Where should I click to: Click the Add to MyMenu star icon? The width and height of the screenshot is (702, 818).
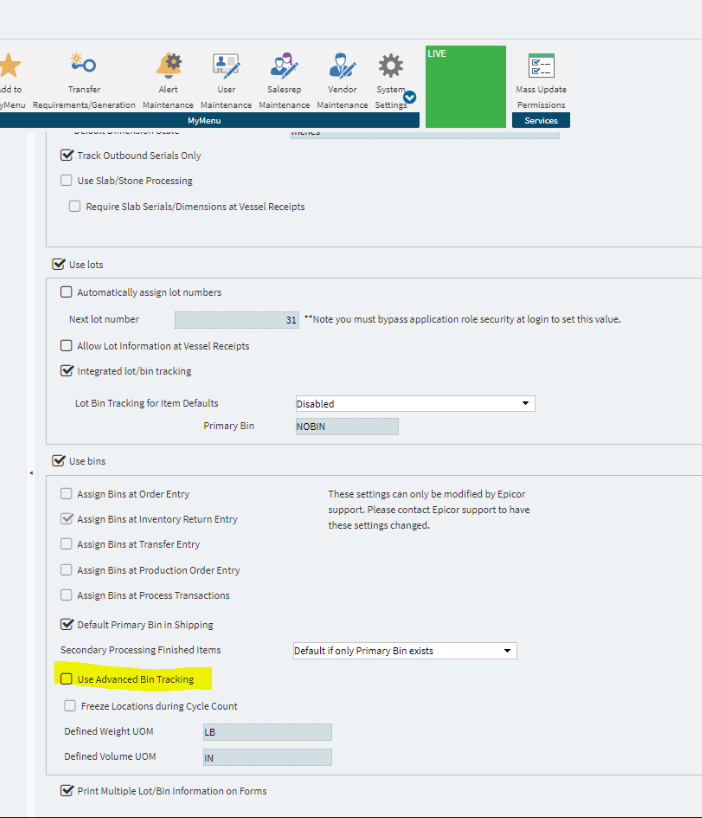click(9, 67)
